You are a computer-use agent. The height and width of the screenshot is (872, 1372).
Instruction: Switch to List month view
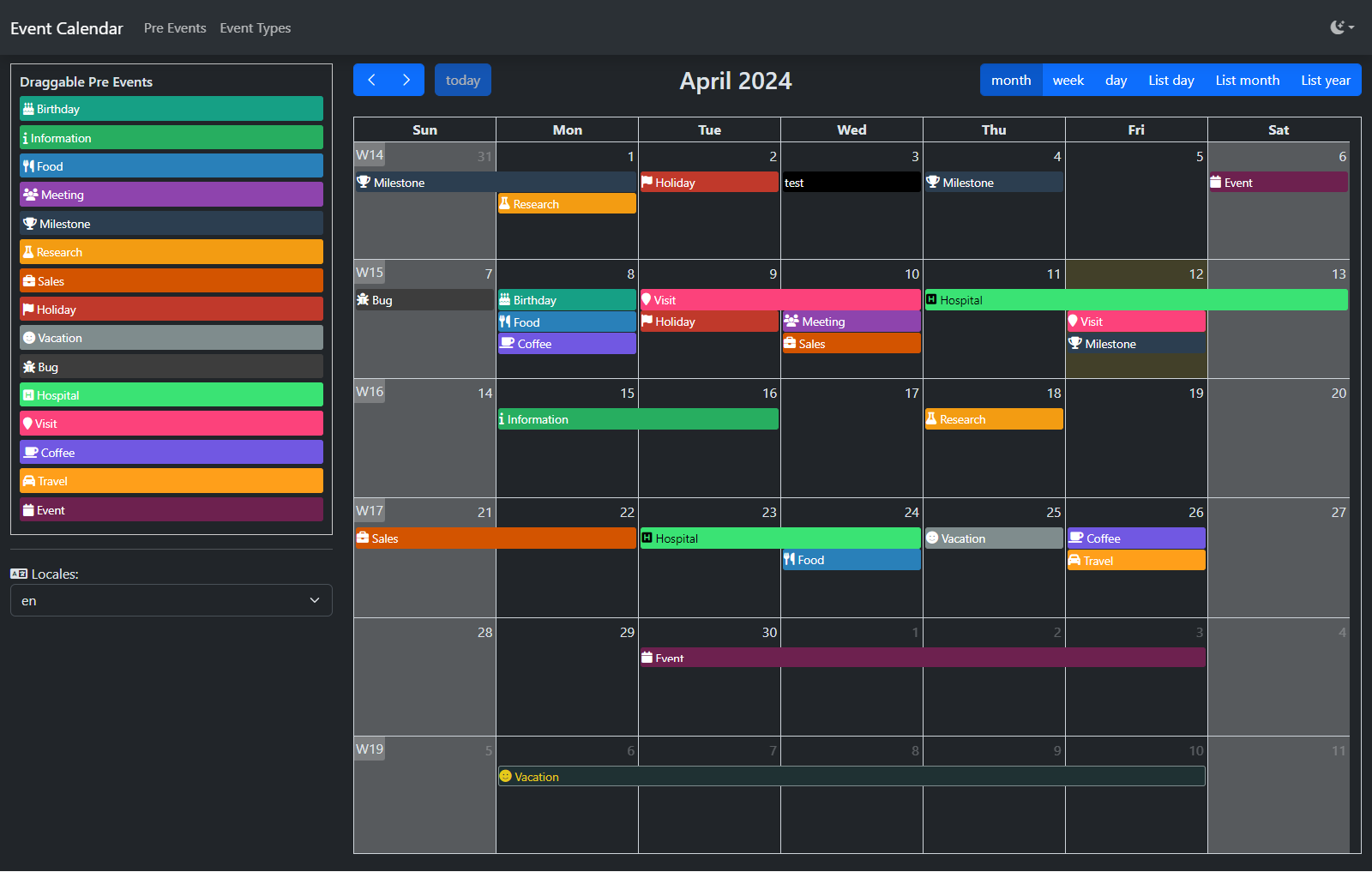(1247, 80)
